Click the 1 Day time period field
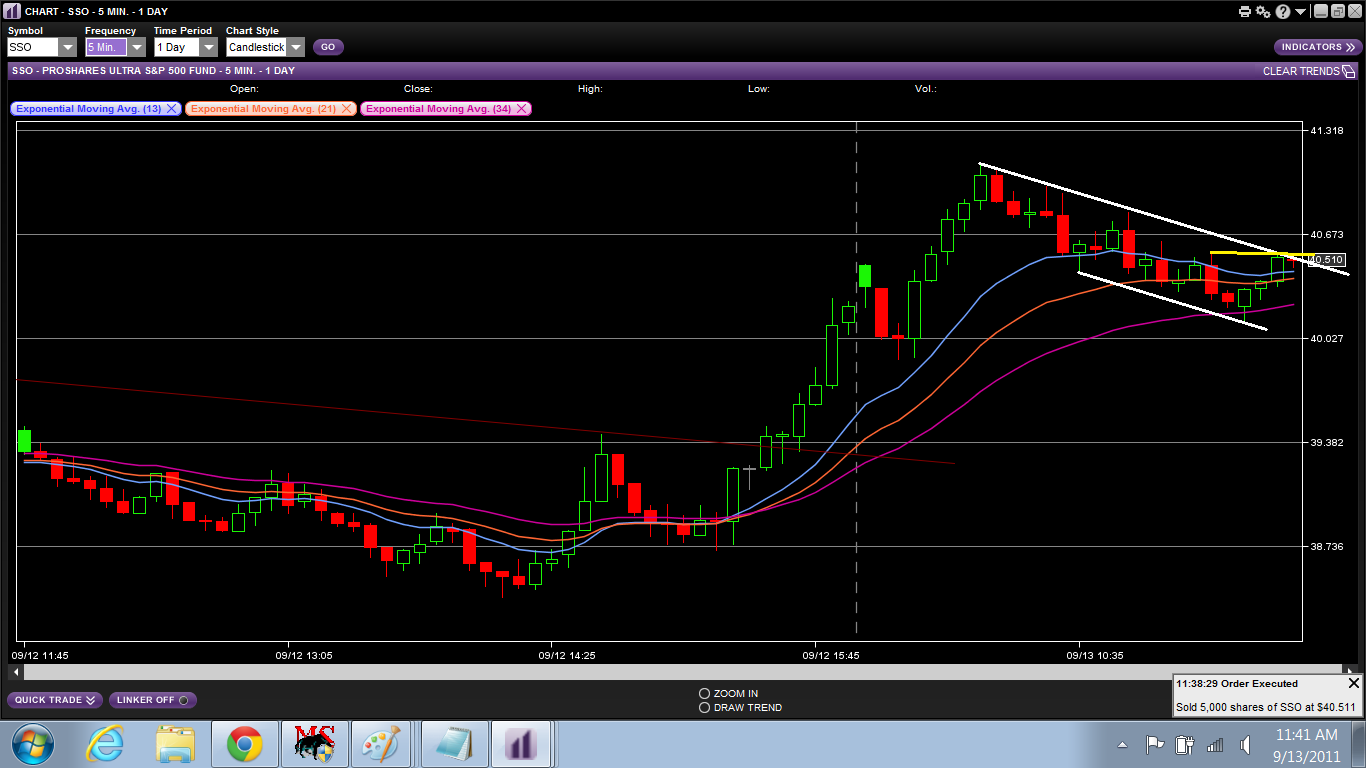This screenshot has width=1366, height=768. pos(176,47)
